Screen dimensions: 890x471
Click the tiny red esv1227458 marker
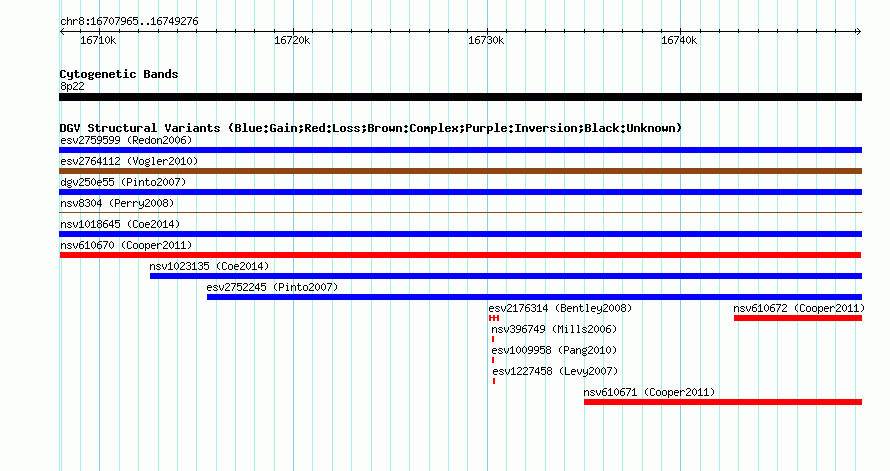[x=494, y=381]
